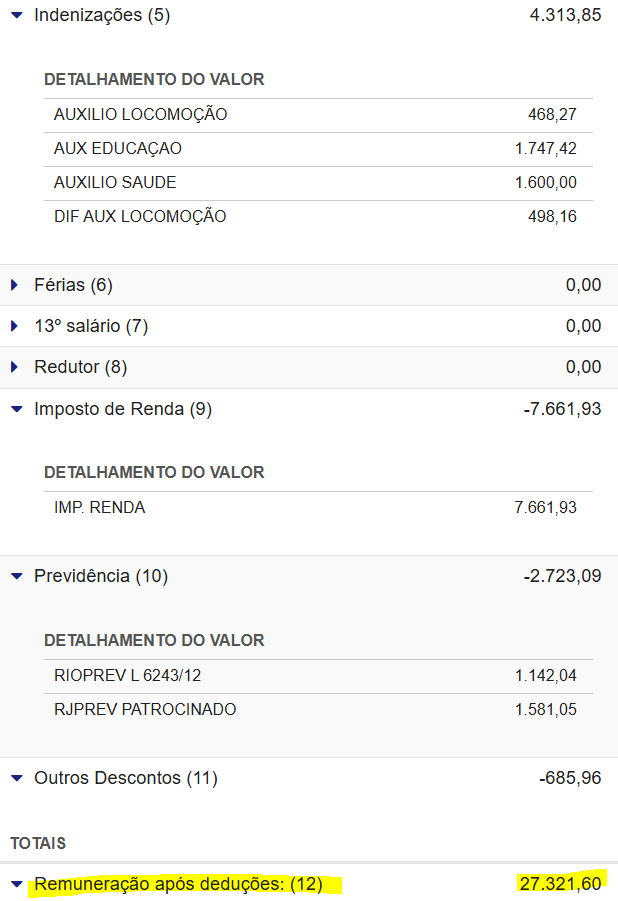Expand the Férias (6) row arrow
The width and height of the screenshot is (618, 901).
pos(15,285)
